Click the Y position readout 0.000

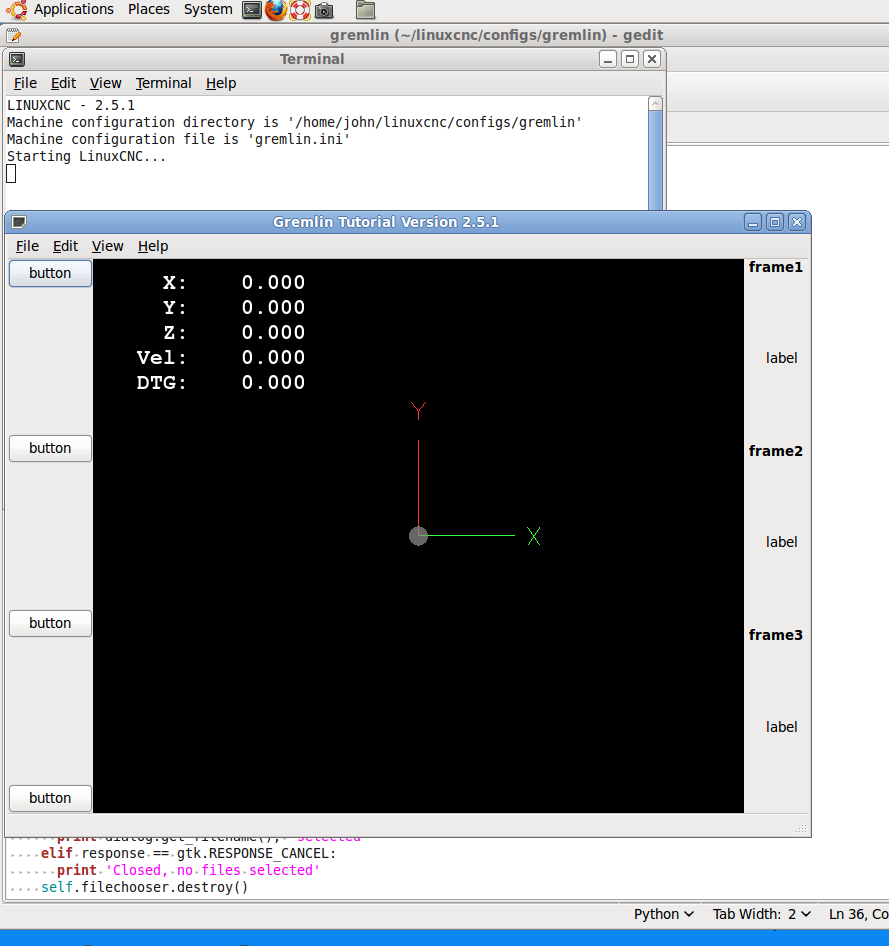click(273, 308)
